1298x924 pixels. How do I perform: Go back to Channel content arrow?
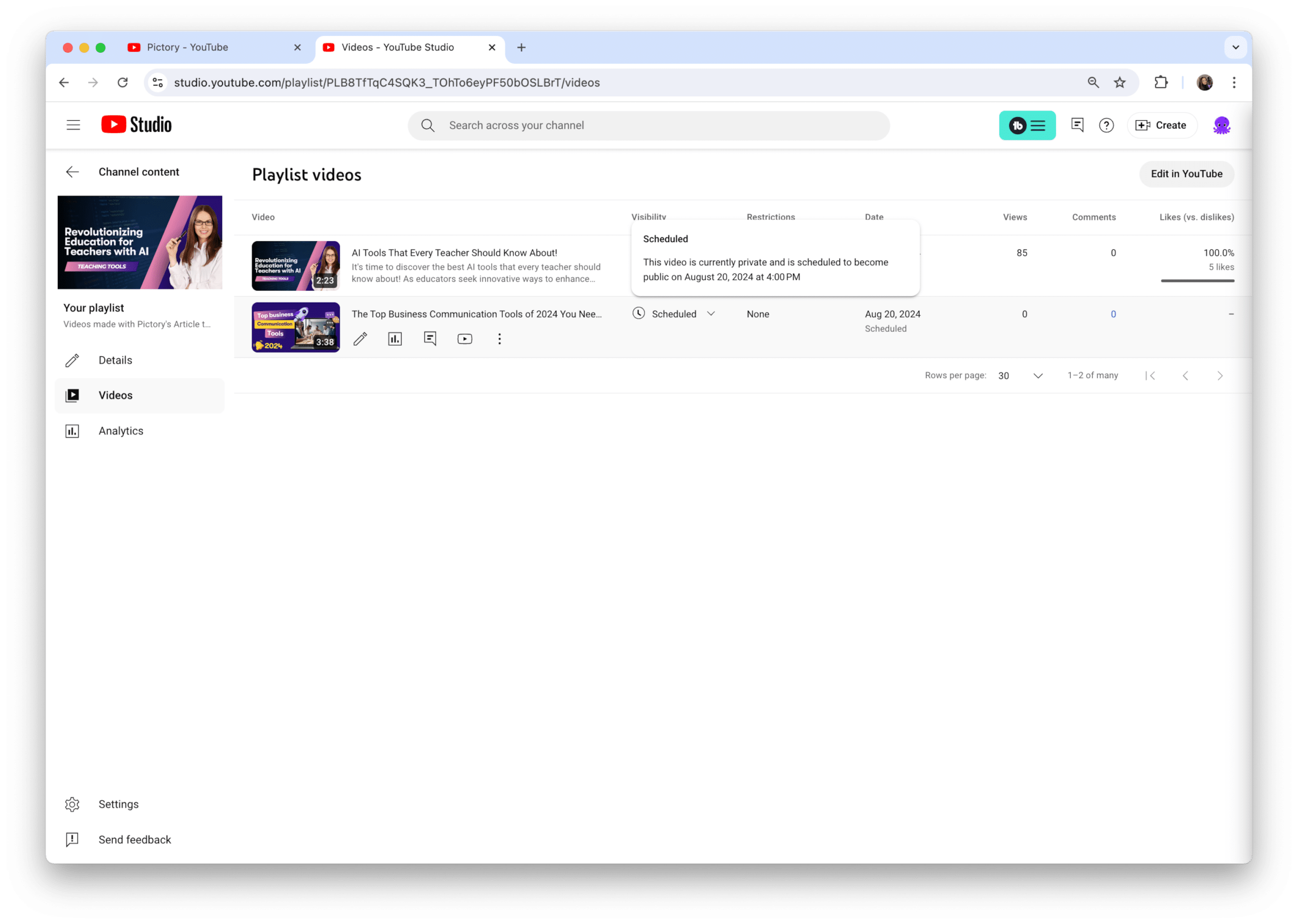73,172
